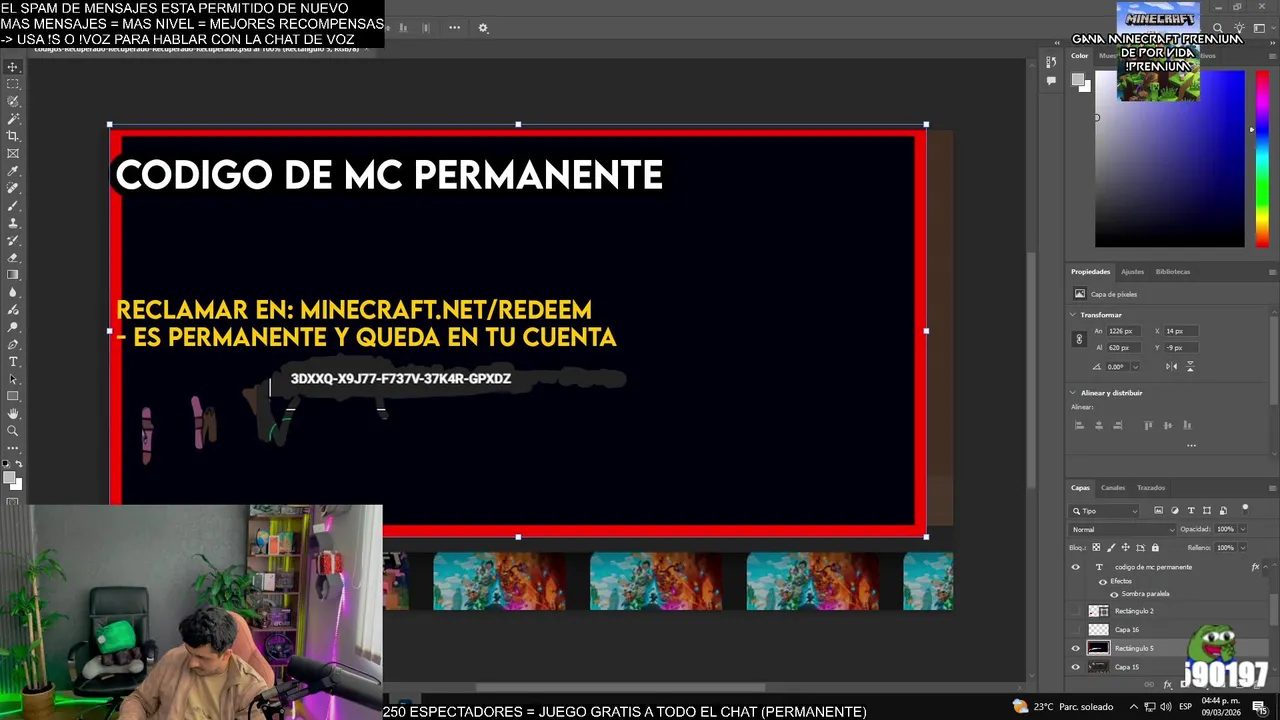Click the hue slider strip
The width and height of the screenshot is (1280, 720).
click(x=1263, y=160)
